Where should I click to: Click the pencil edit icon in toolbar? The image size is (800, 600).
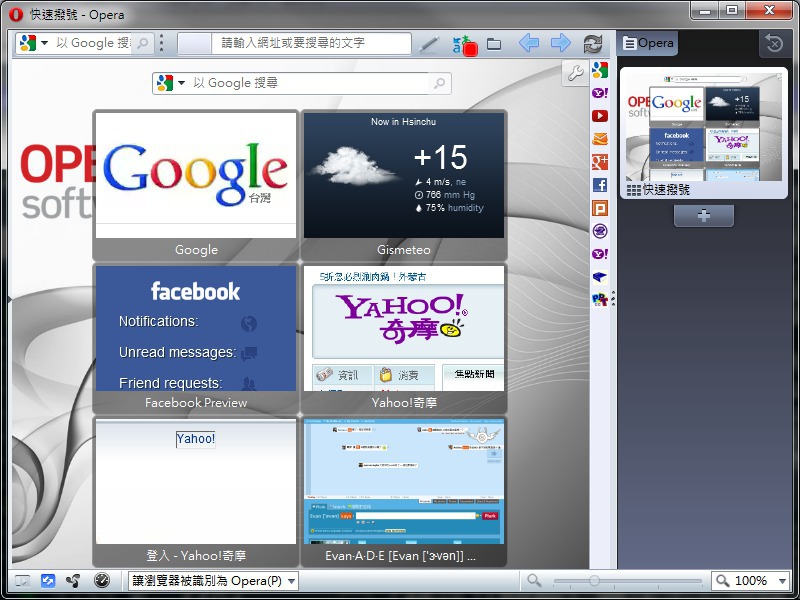pyautogui.click(x=429, y=44)
